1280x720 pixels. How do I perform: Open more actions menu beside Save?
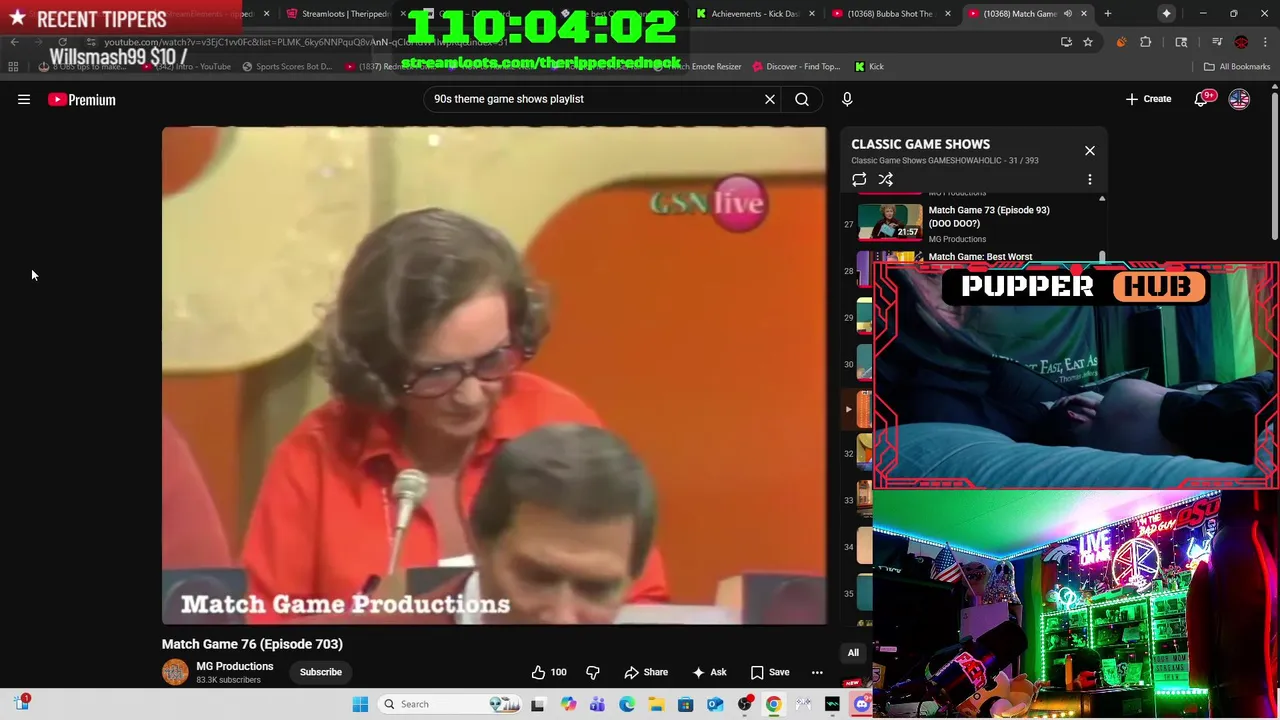coord(817,672)
